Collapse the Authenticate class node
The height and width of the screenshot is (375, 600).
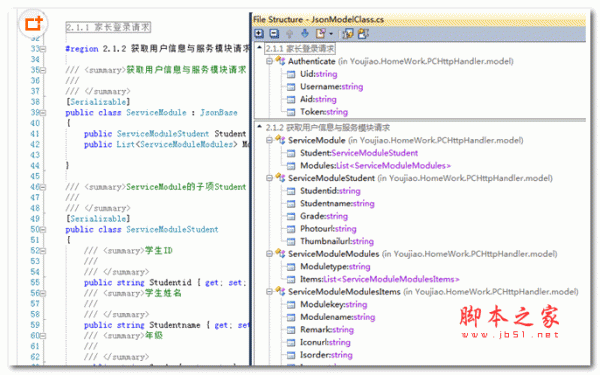269,61
